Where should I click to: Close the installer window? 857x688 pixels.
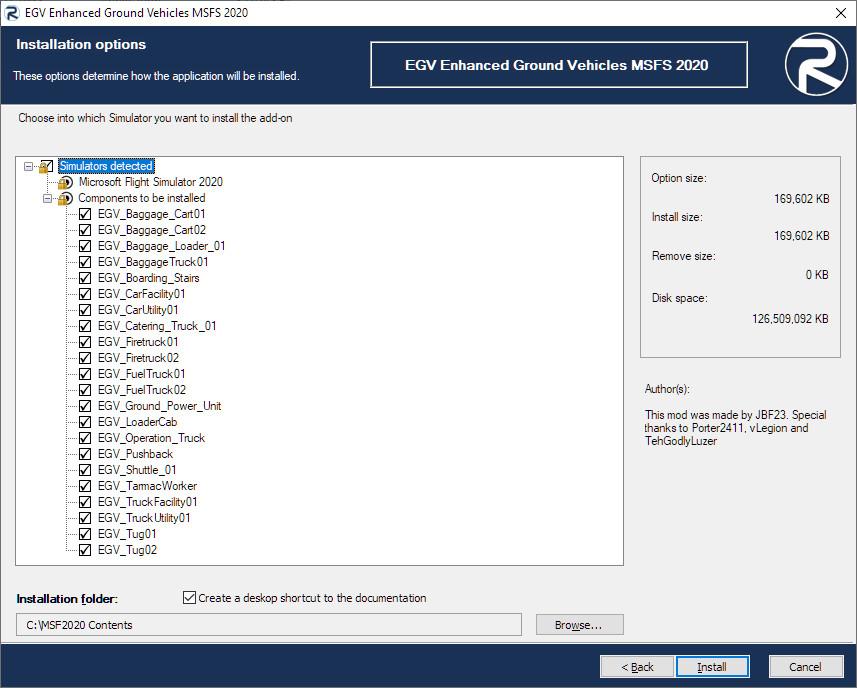coord(841,13)
